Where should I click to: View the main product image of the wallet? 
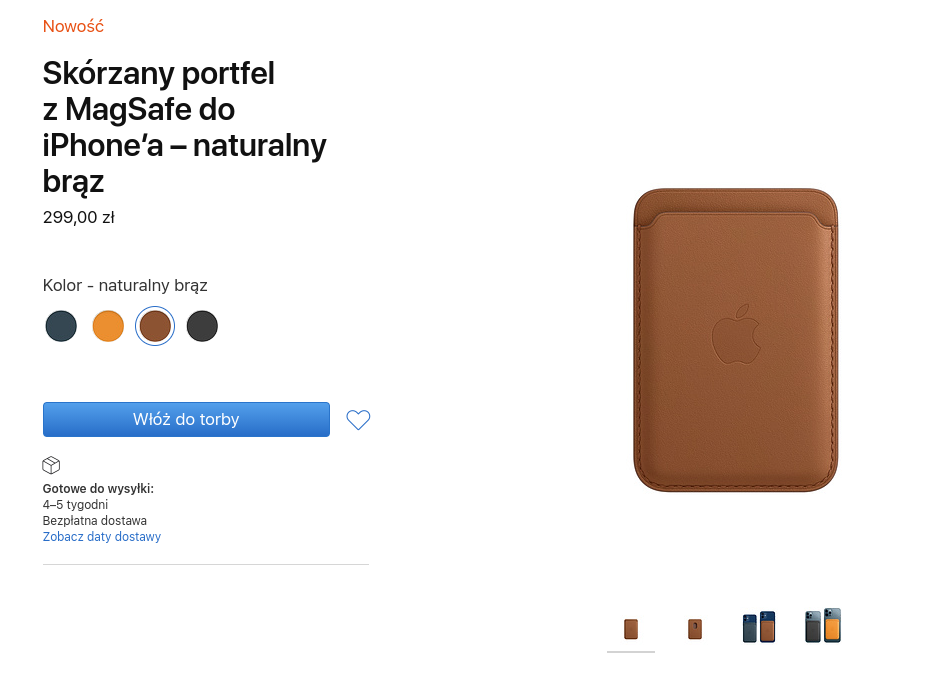pos(735,340)
